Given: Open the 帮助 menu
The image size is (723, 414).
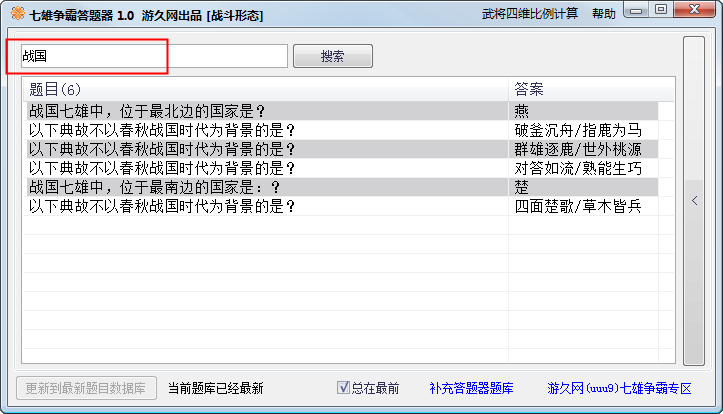Looking at the screenshot, I should [604, 14].
